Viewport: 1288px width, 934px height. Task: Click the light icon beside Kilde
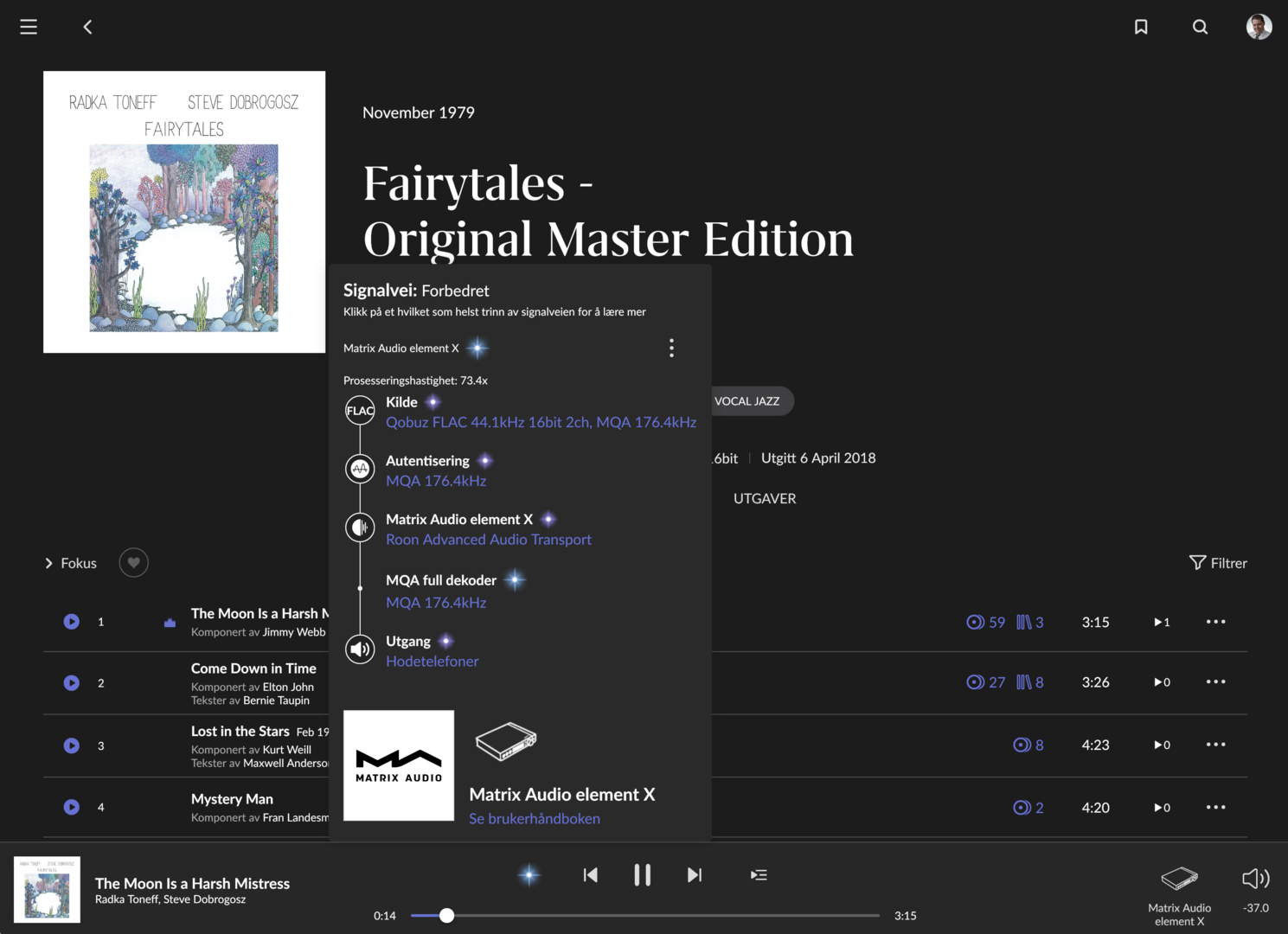point(433,402)
